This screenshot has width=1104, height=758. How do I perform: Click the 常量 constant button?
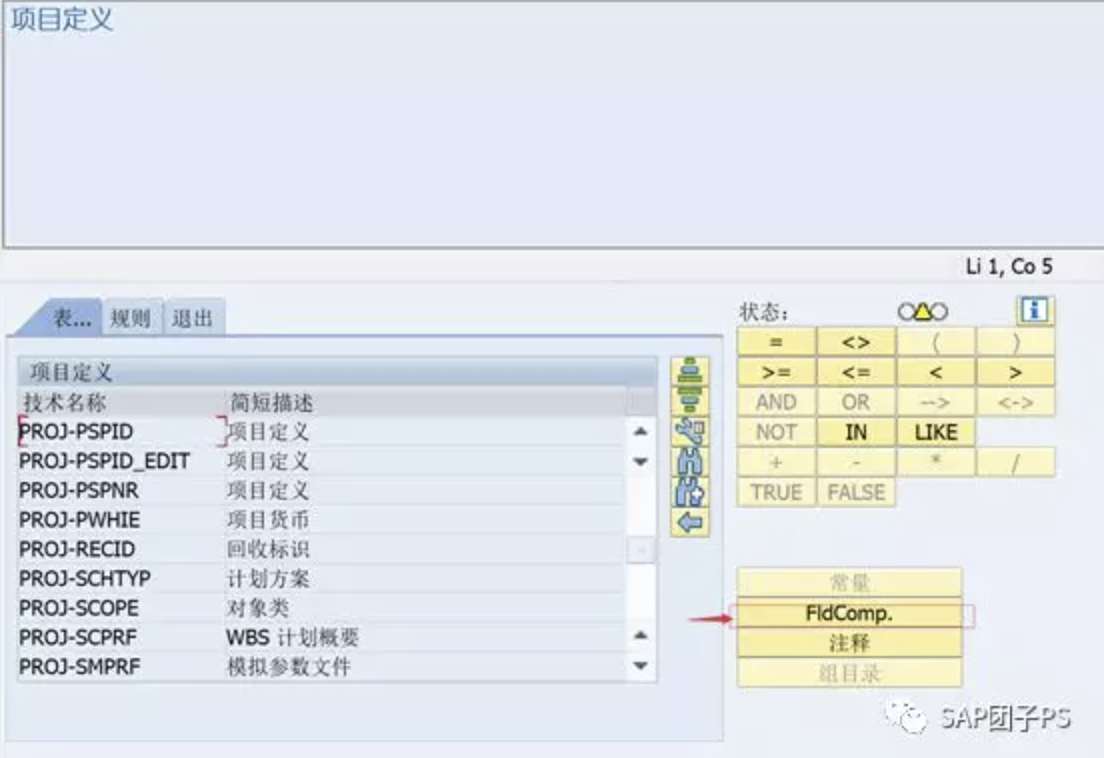click(x=849, y=583)
